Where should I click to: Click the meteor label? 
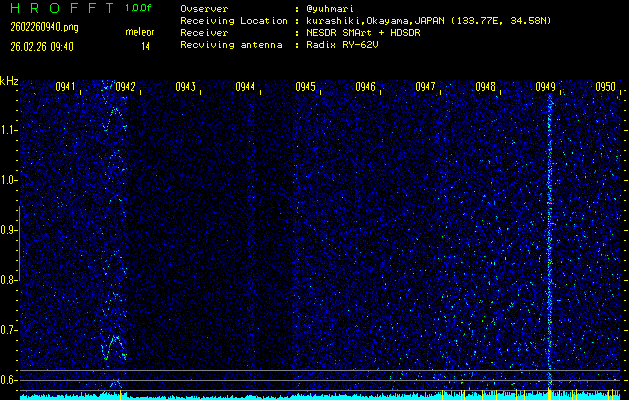tap(140, 32)
